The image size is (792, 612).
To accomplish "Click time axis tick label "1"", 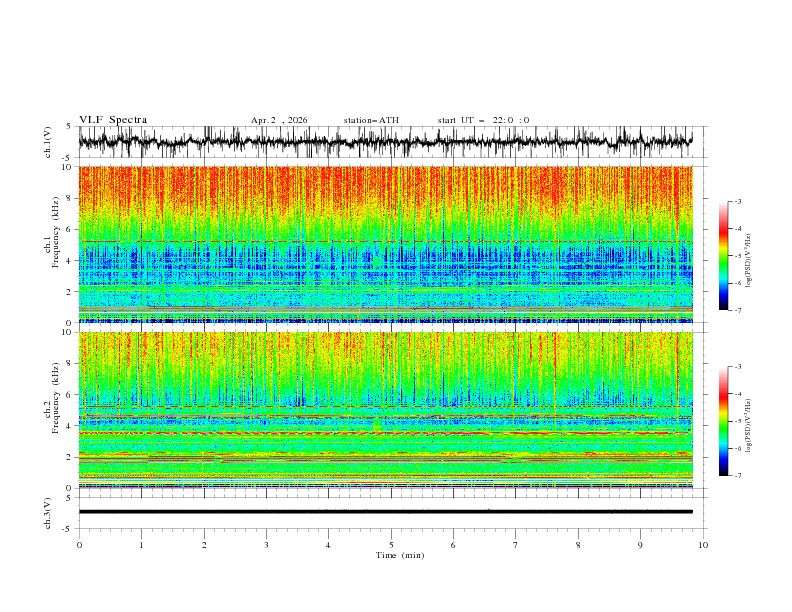I will [141, 545].
